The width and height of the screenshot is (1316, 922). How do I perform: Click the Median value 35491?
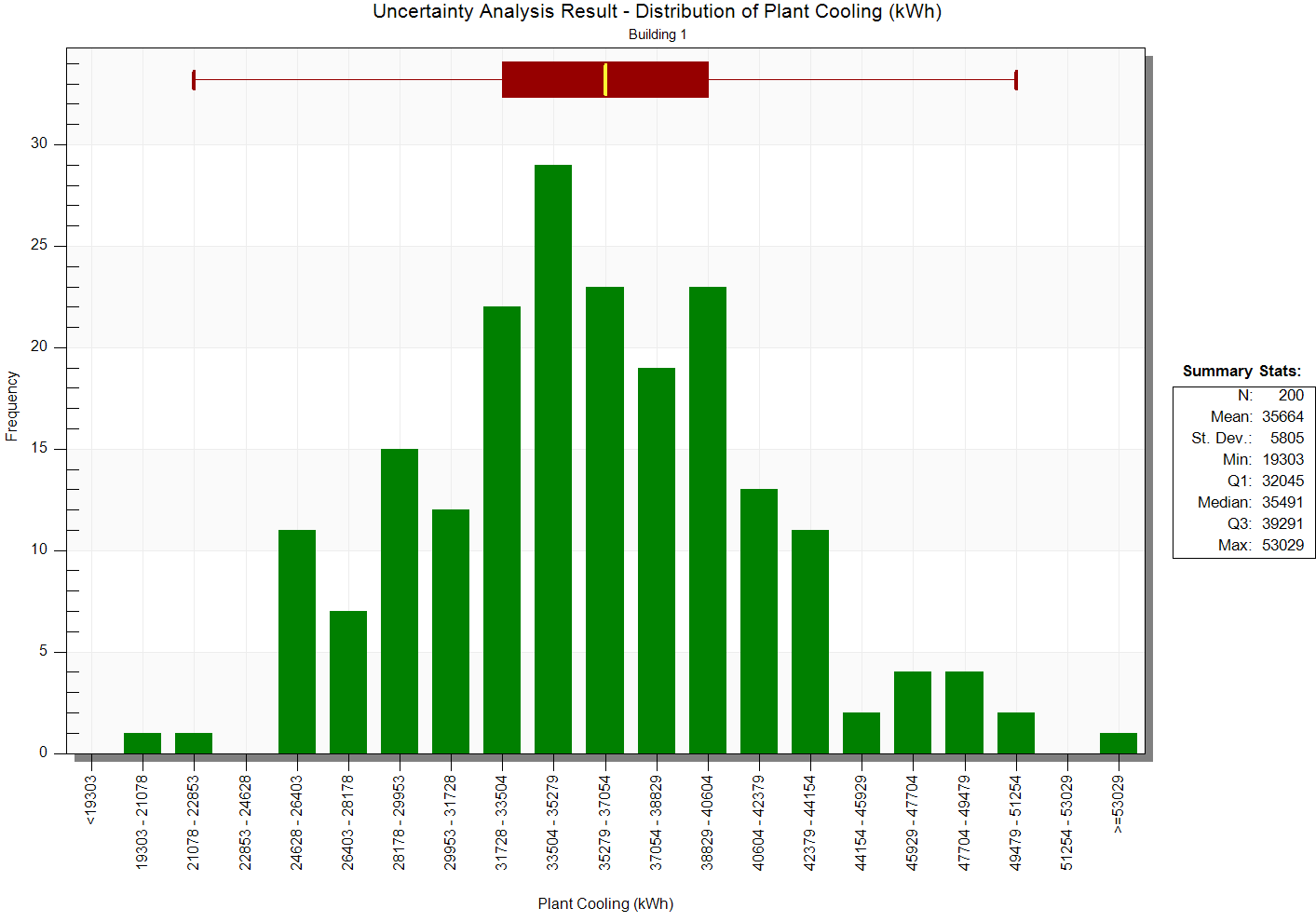tap(1282, 502)
